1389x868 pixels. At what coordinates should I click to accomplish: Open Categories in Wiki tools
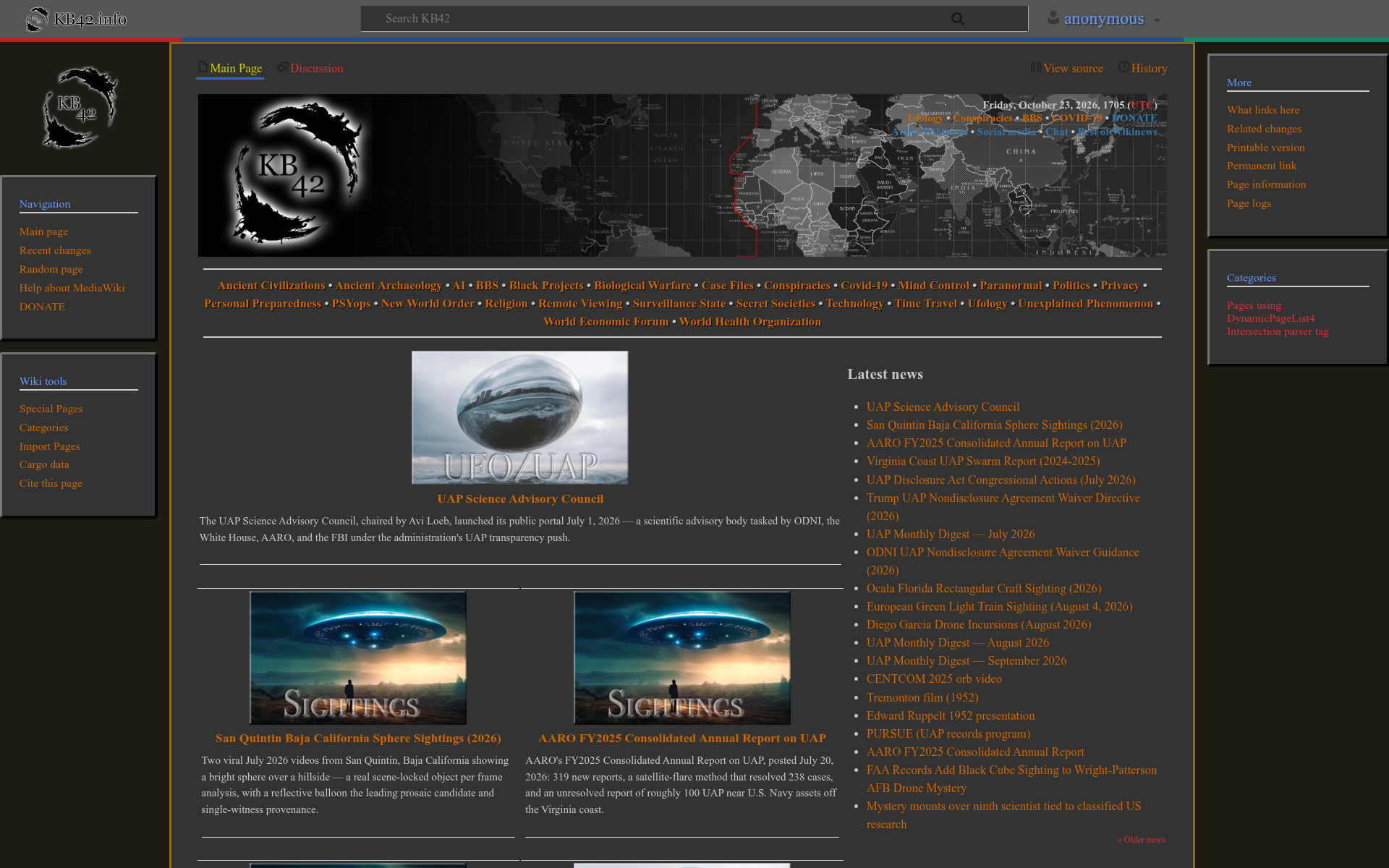tap(43, 427)
